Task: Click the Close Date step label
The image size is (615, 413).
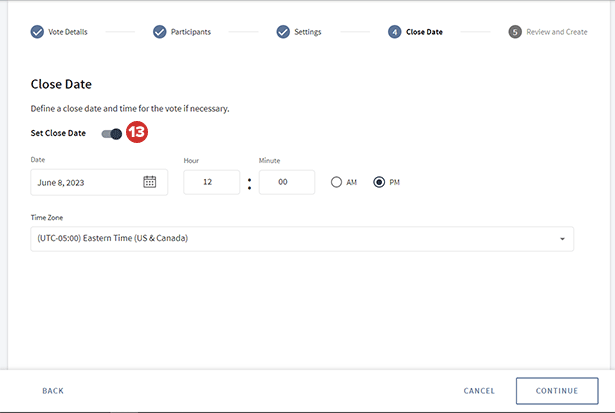Action: [x=424, y=32]
